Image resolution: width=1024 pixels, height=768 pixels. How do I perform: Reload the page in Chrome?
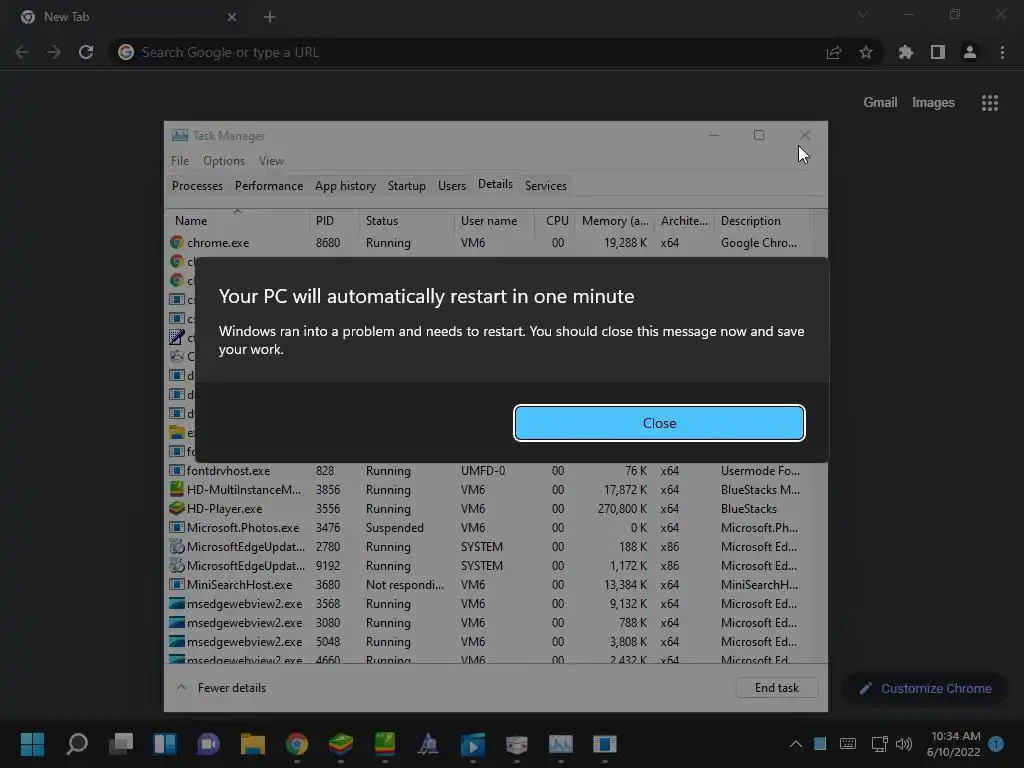pos(86,52)
